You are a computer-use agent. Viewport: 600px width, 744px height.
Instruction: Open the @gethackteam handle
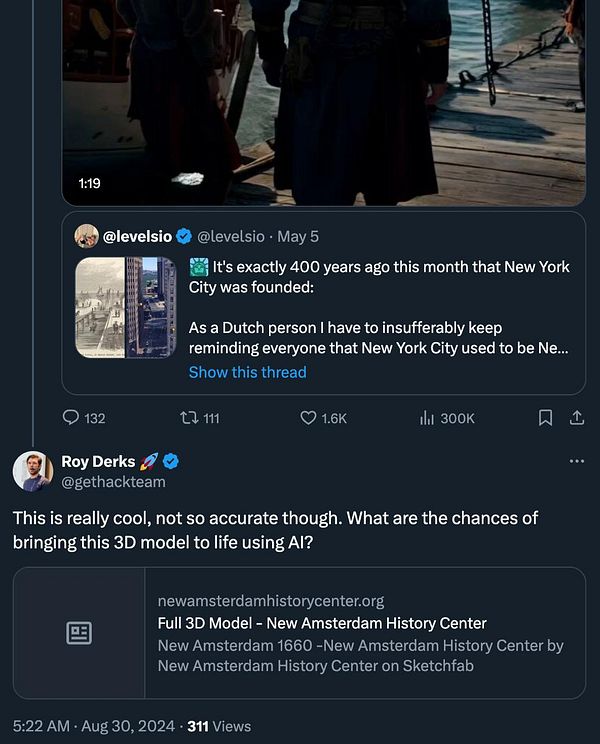tap(115, 481)
